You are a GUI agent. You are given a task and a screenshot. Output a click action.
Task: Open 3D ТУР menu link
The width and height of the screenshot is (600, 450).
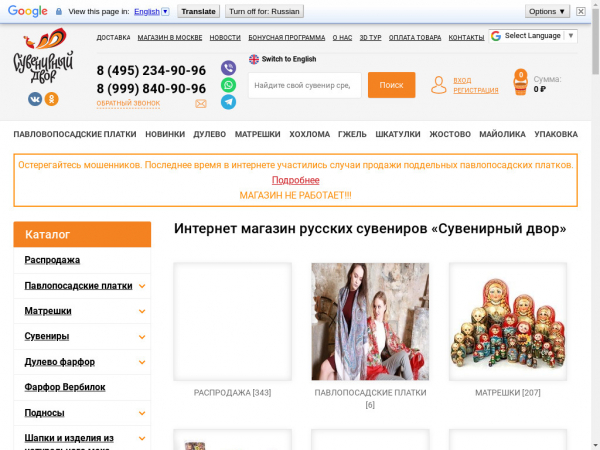[370, 38]
